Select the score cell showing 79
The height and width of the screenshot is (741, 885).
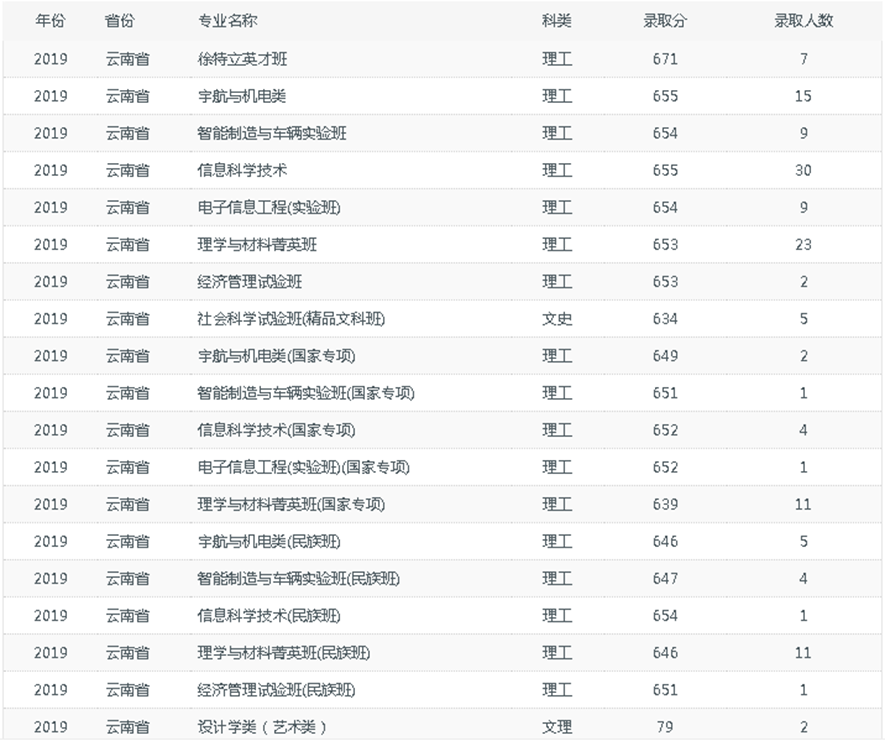click(x=665, y=727)
